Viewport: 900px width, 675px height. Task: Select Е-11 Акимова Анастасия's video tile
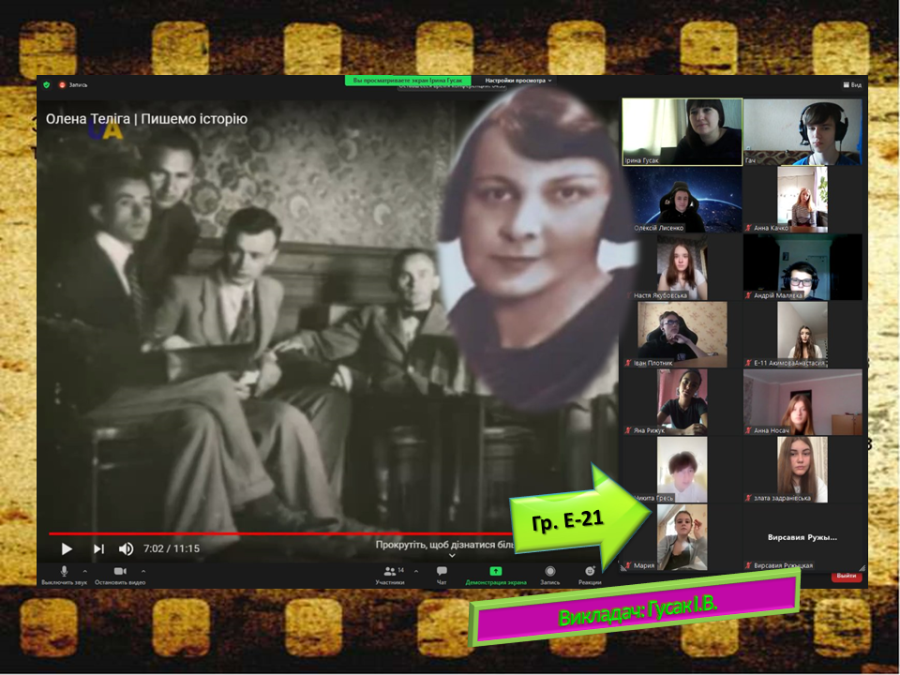(803, 335)
